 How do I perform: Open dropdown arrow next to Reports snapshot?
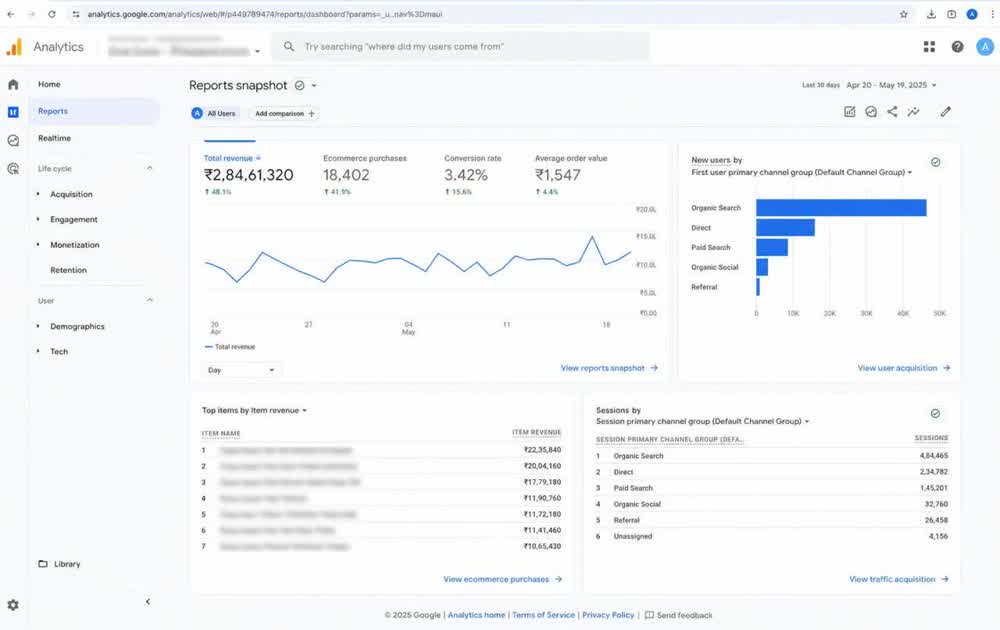tap(314, 85)
